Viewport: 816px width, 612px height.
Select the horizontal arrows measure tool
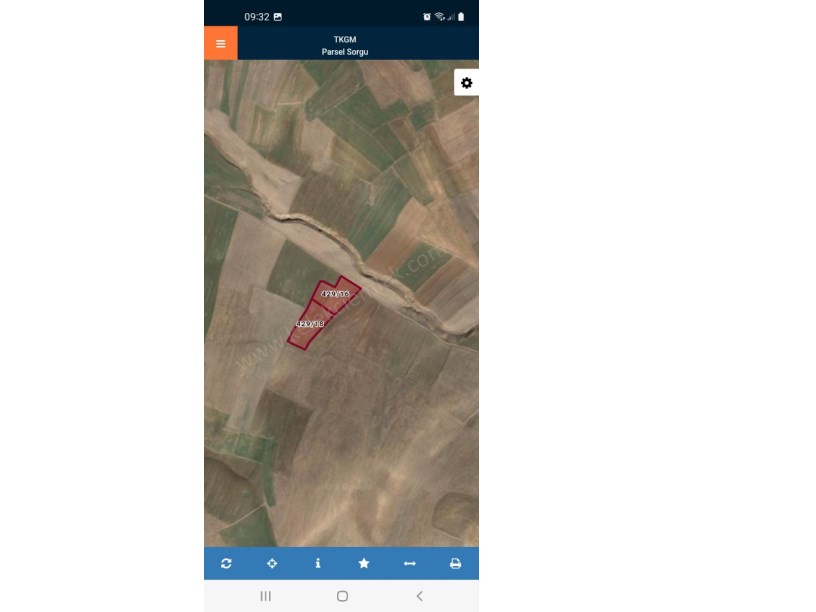[x=410, y=564]
